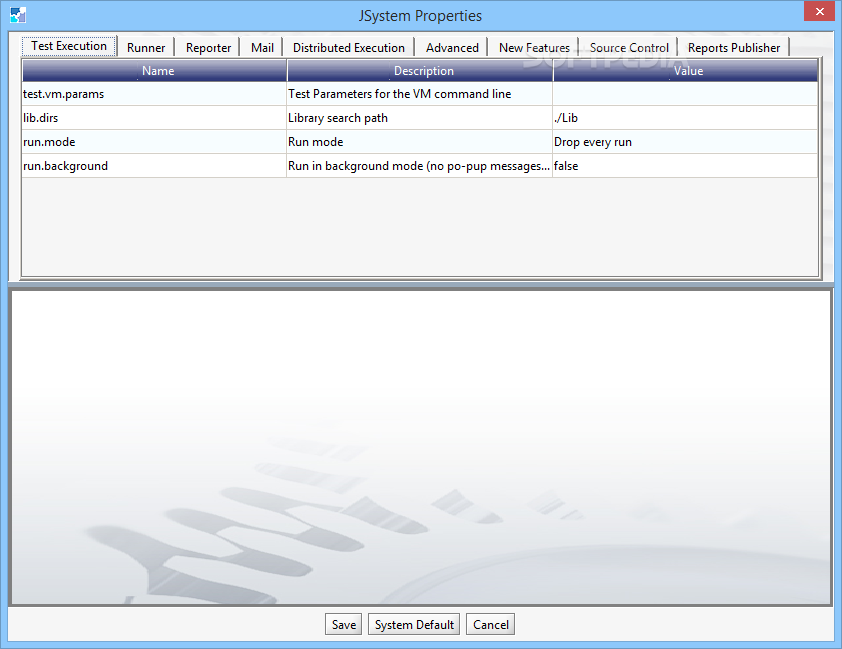Open the Runner tab
Image resolution: width=842 pixels, height=649 pixels.
pos(146,48)
